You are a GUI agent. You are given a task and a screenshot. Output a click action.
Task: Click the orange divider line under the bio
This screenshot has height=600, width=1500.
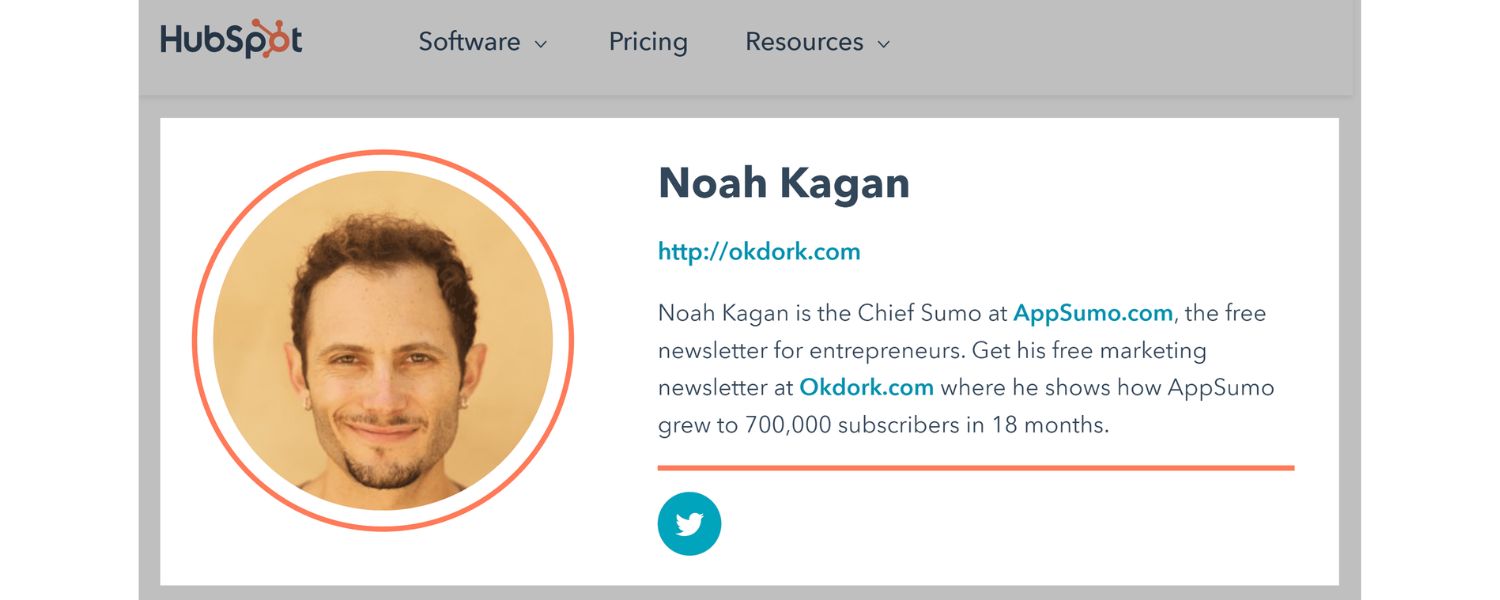pos(975,467)
